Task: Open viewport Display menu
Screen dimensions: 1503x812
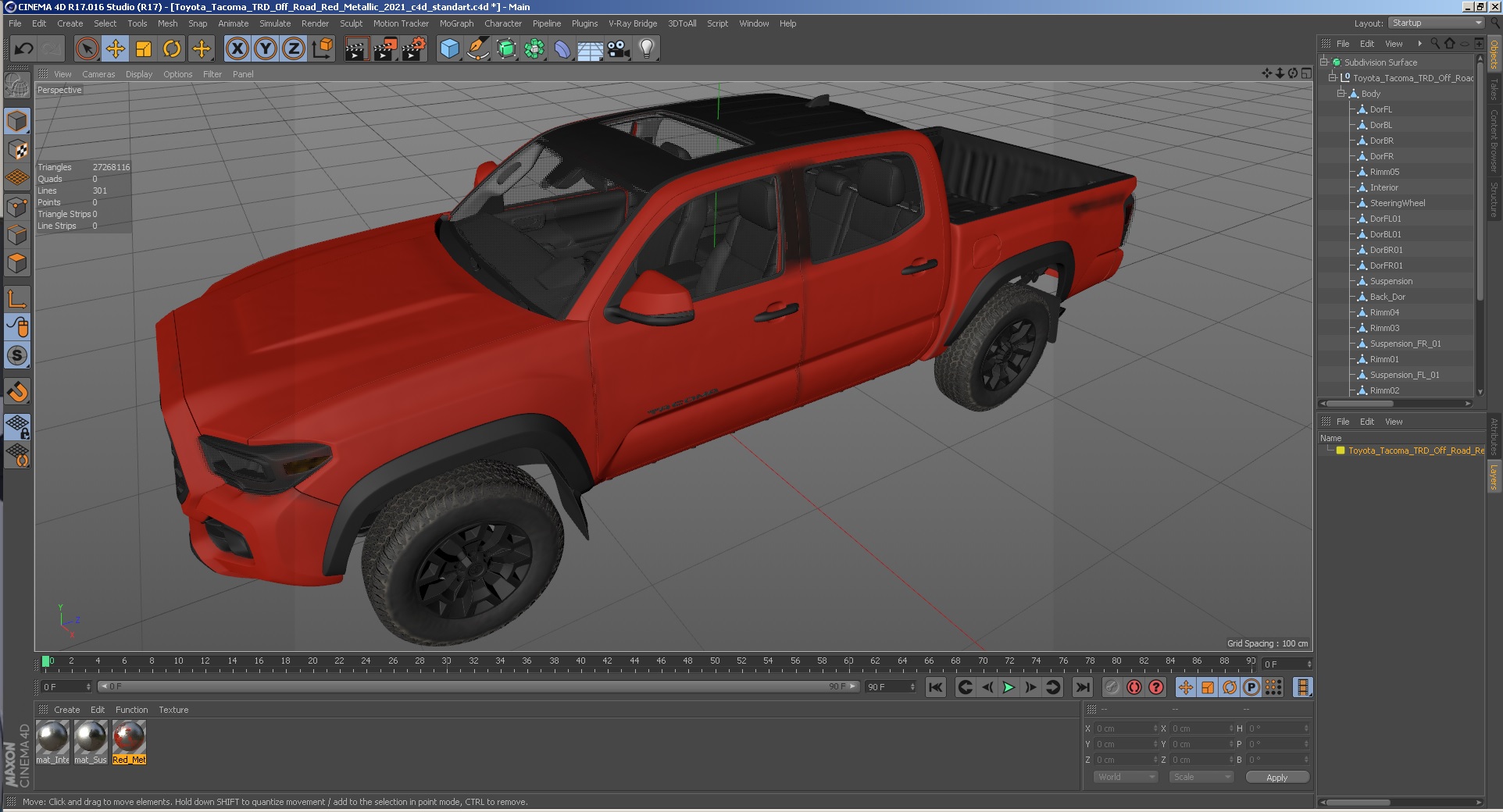Action: click(x=139, y=74)
